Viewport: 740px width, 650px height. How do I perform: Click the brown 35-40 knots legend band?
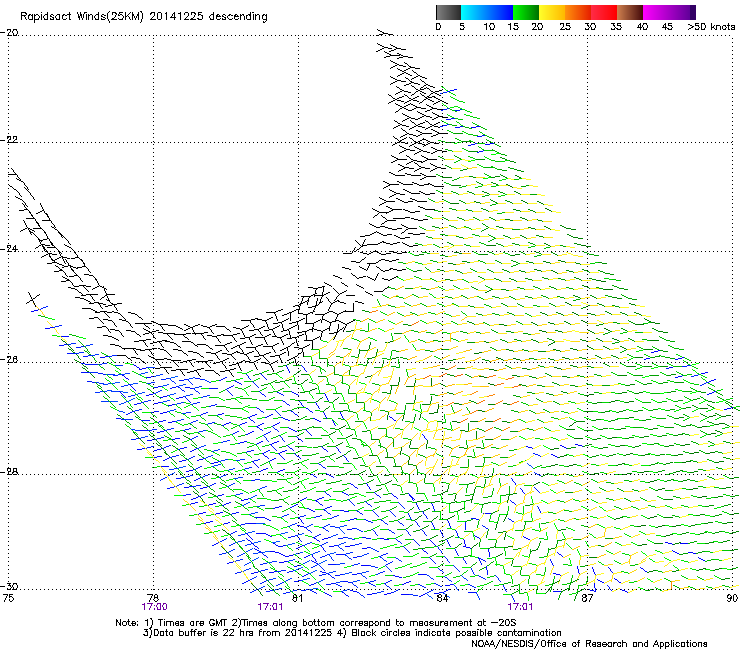click(x=630, y=12)
